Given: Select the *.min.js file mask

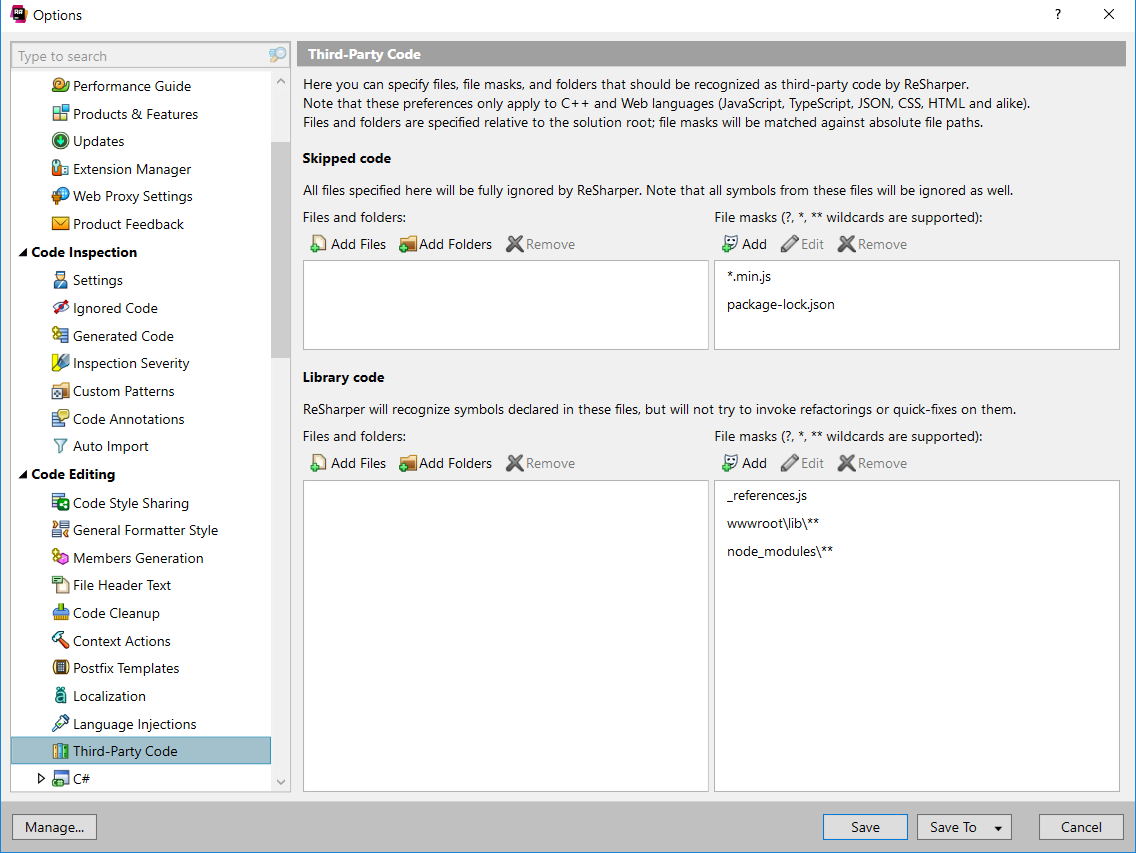Looking at the screenshot, I should (748, 276).
